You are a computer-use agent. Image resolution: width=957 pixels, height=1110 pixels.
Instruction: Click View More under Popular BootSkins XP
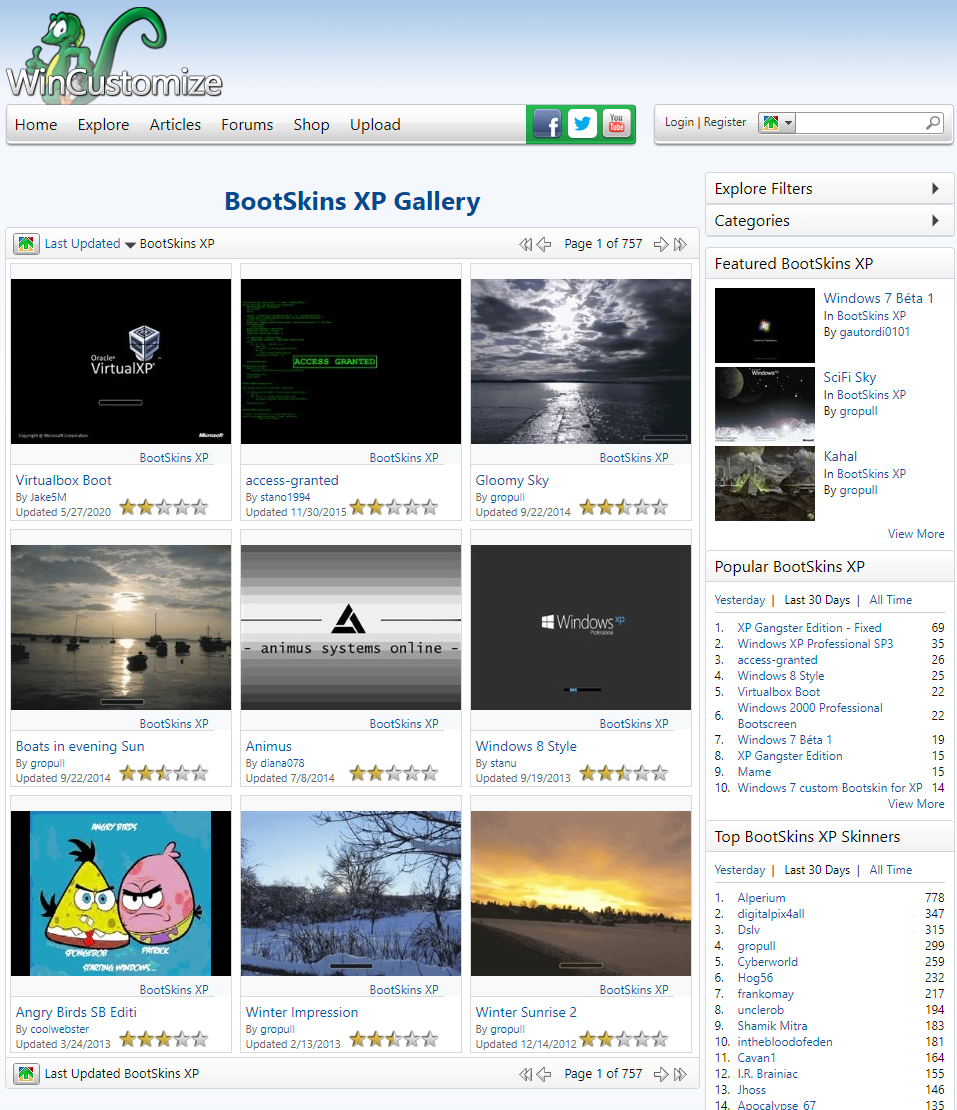coord(916,804)
